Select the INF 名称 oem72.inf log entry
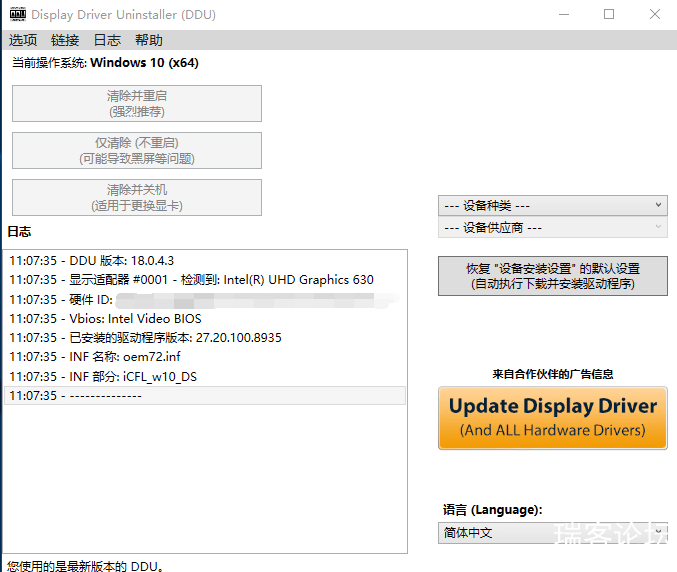 tap(95, 357)
